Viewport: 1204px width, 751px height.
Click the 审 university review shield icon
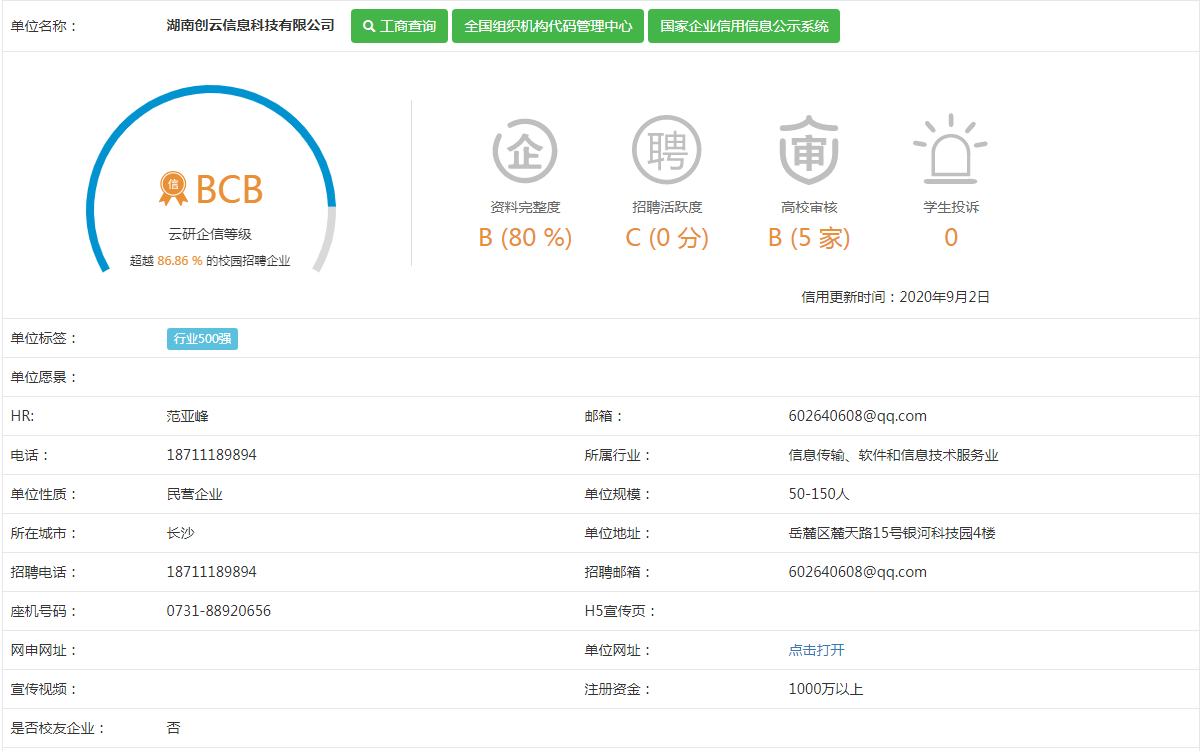pos(808,150)
